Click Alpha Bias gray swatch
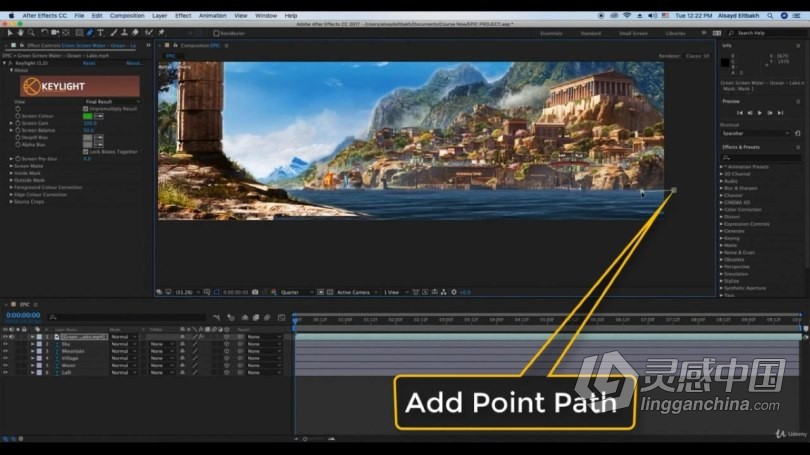Screen dimensions: 810x455 click(88, 145)
